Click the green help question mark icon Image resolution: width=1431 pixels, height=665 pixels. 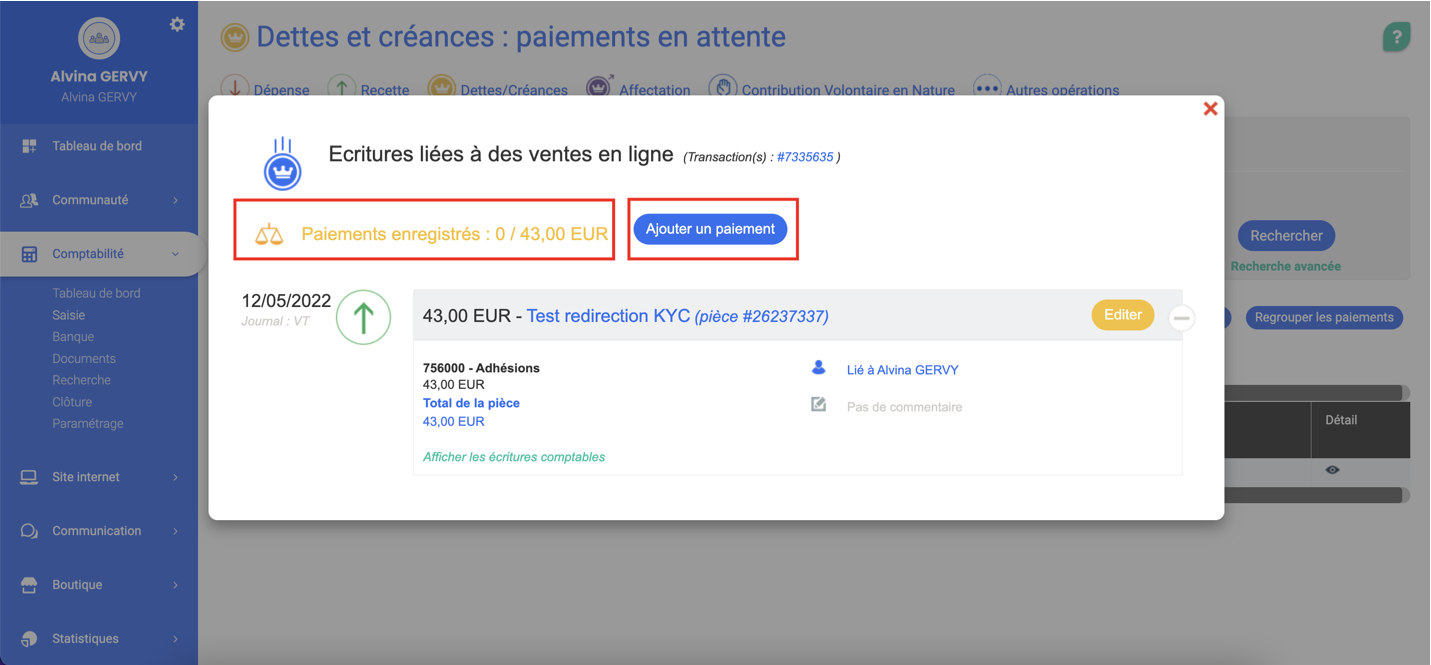click(1396, 38)
